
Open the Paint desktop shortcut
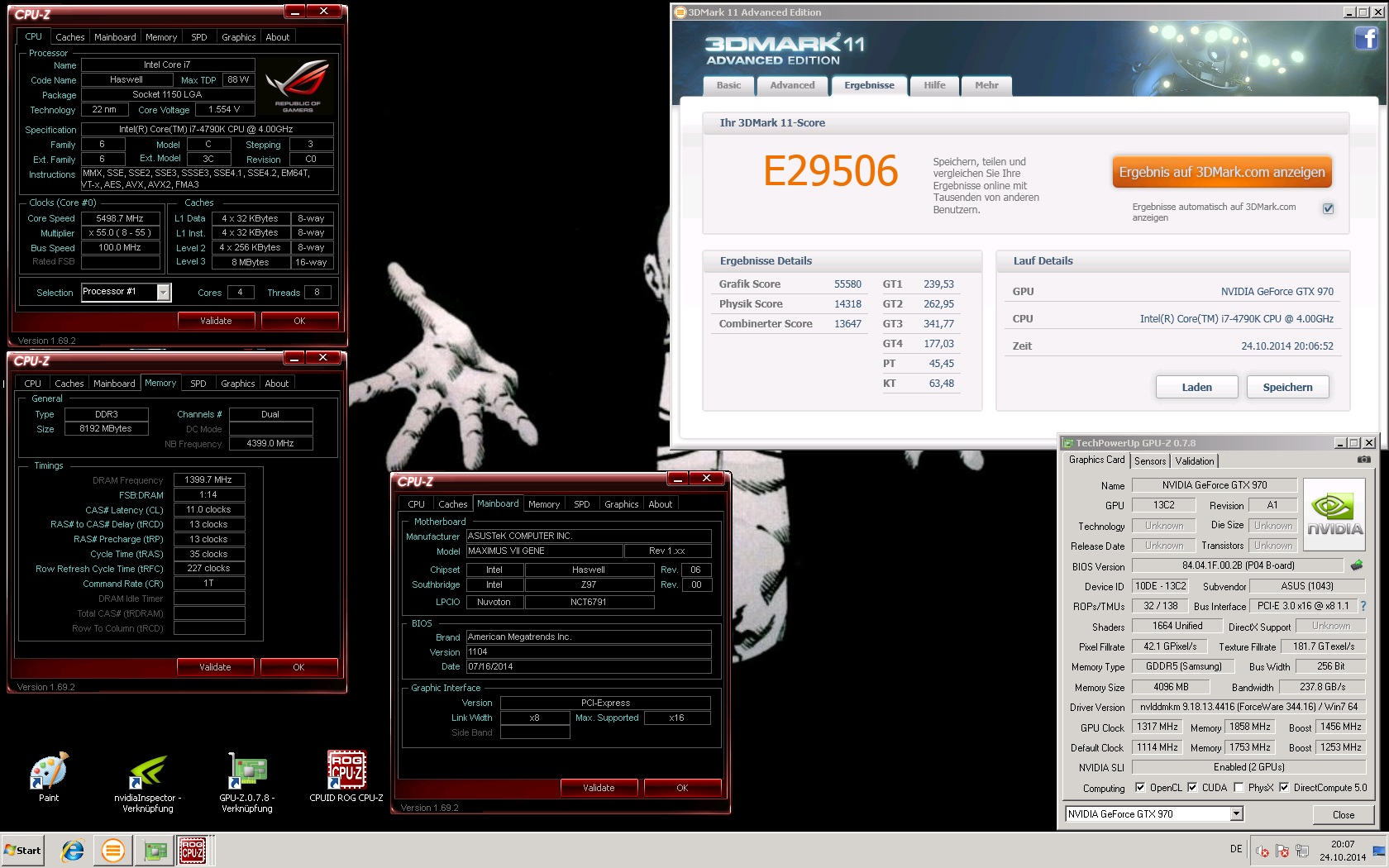[x=49, y=777]
